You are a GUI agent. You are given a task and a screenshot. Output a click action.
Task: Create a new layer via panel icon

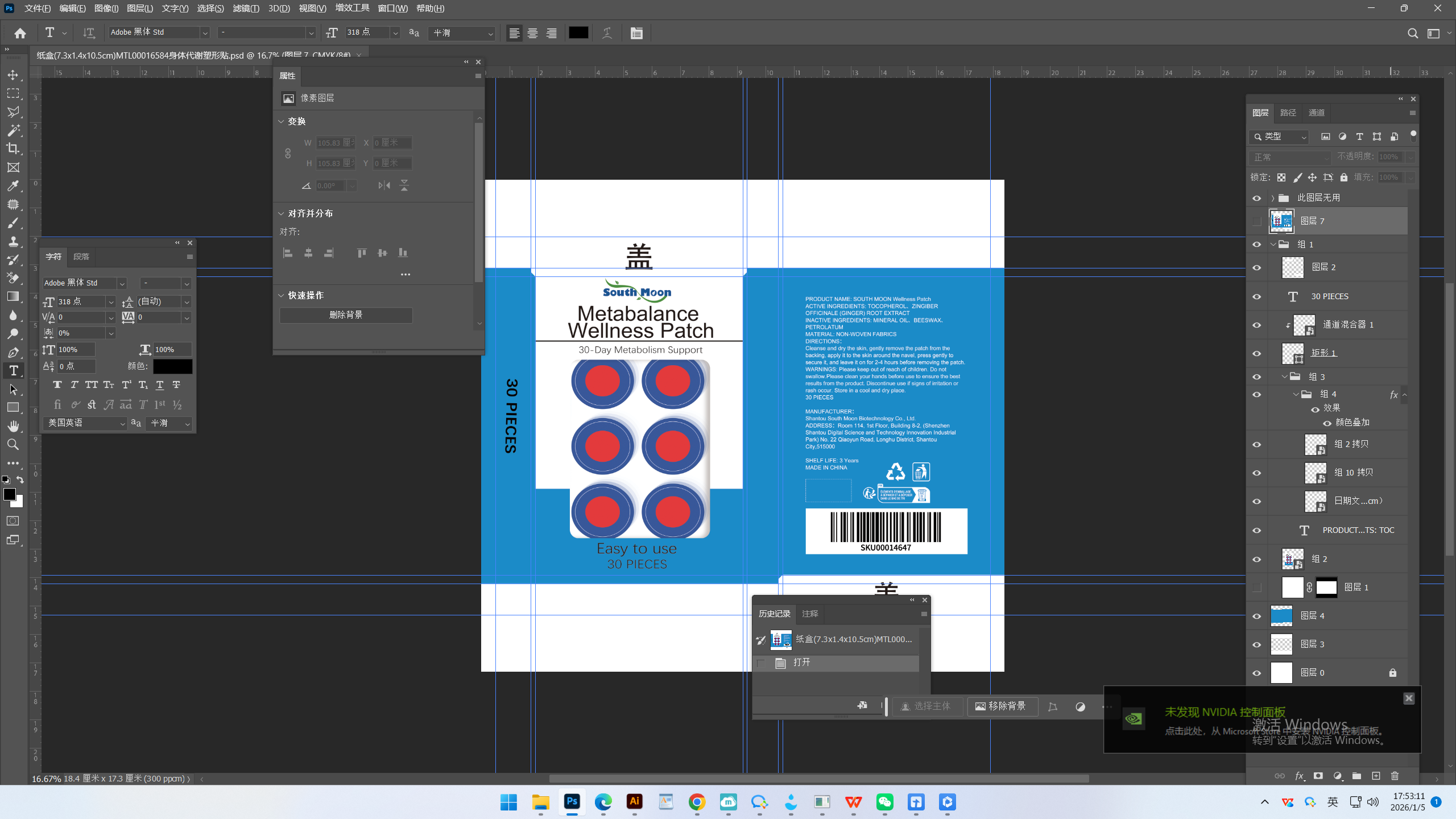click(x=1376, y=776)
